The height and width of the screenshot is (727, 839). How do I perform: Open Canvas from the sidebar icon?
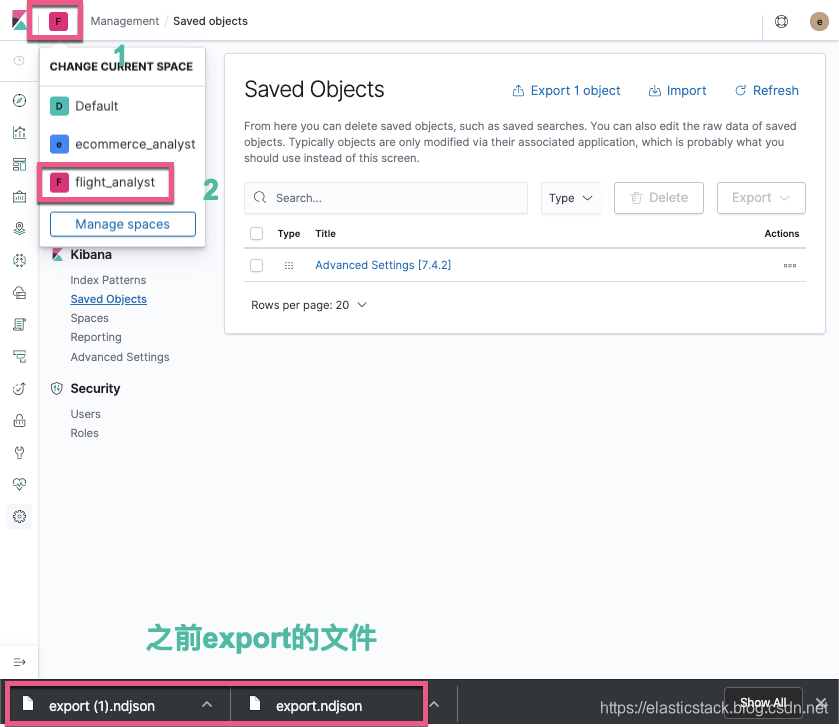(19, 197)
